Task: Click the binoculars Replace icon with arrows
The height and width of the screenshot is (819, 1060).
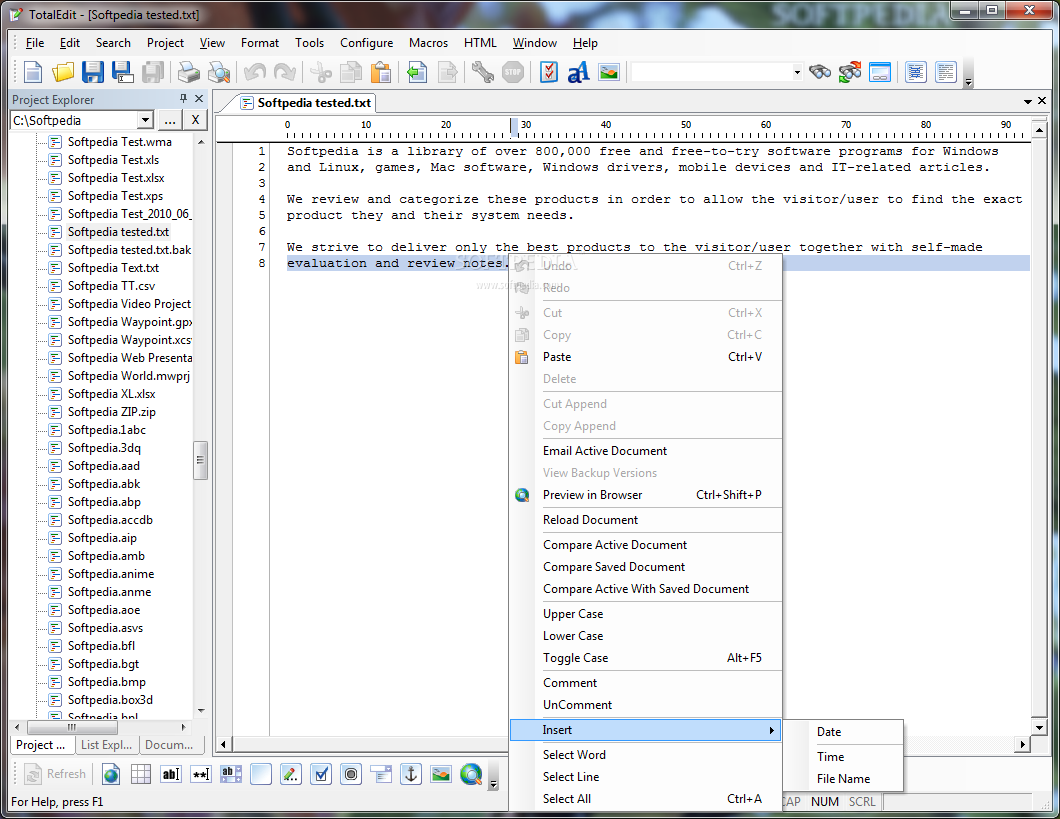Action: (x=850, y=72)
